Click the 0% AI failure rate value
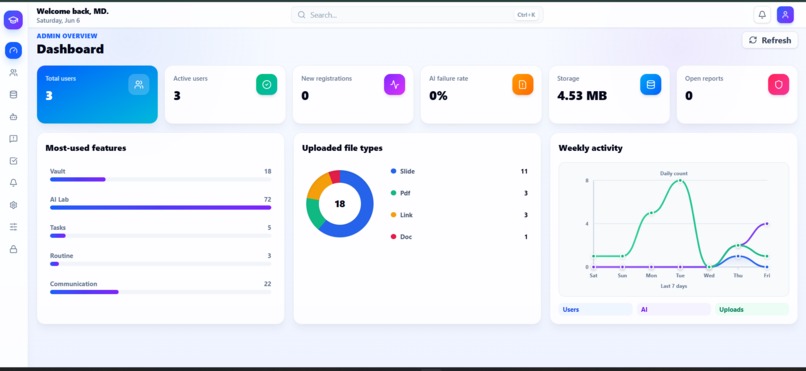The width and height of the screenshot is (806, 371). [438, 96]
